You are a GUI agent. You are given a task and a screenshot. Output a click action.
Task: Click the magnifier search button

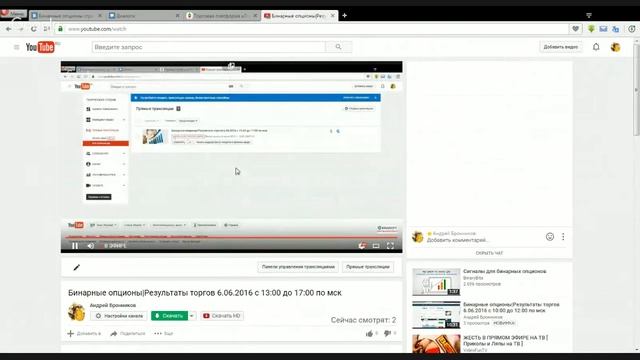click(x=338, y=47)
